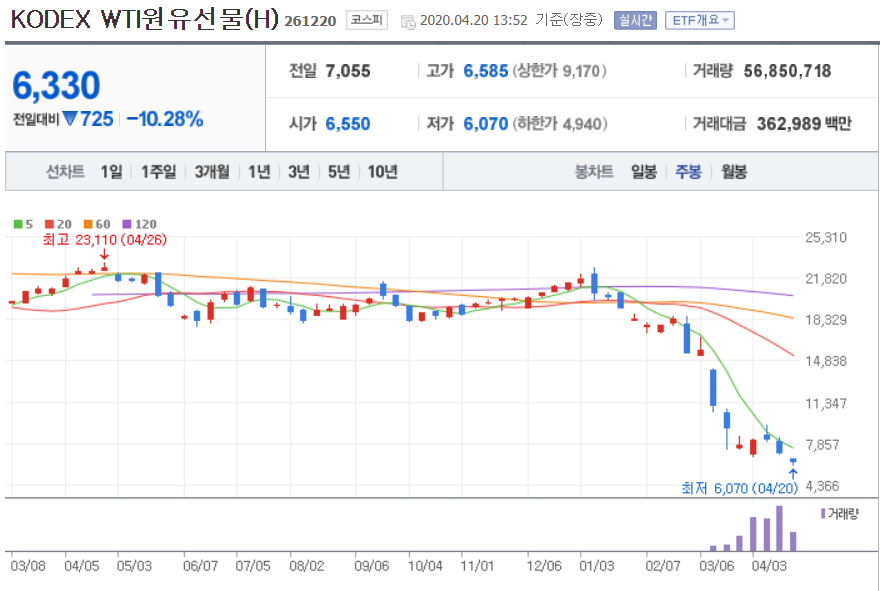Switch to 월봉 monthly candle chart
Viewport: 880px width, 591px height.
coord(734,171)
